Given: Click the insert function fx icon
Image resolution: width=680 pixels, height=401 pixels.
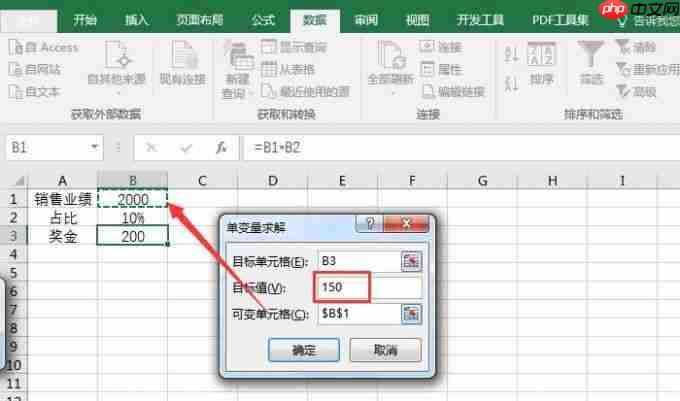Looking at the screenshot, I should coord(222,148).
